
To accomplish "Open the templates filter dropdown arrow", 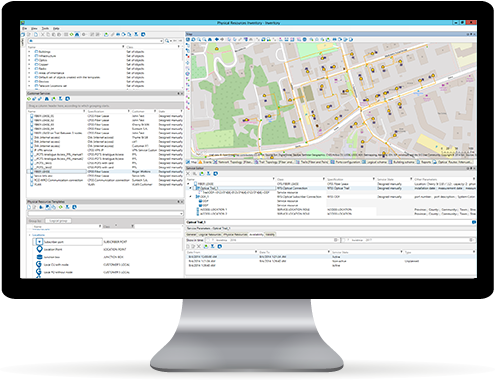I will pyautogui.click(x=181, y=214).
